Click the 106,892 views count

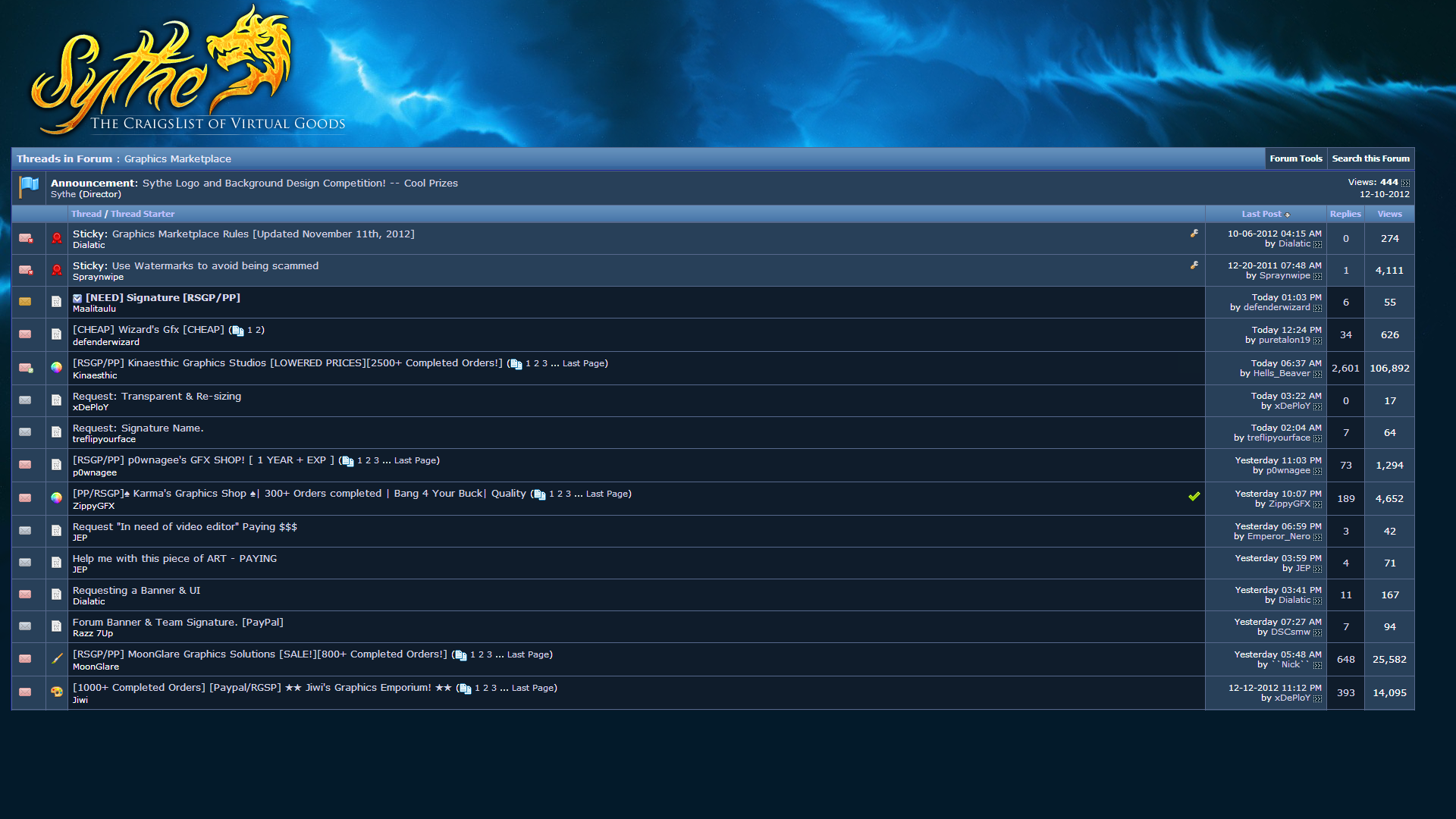click(x=1389, y=368)
